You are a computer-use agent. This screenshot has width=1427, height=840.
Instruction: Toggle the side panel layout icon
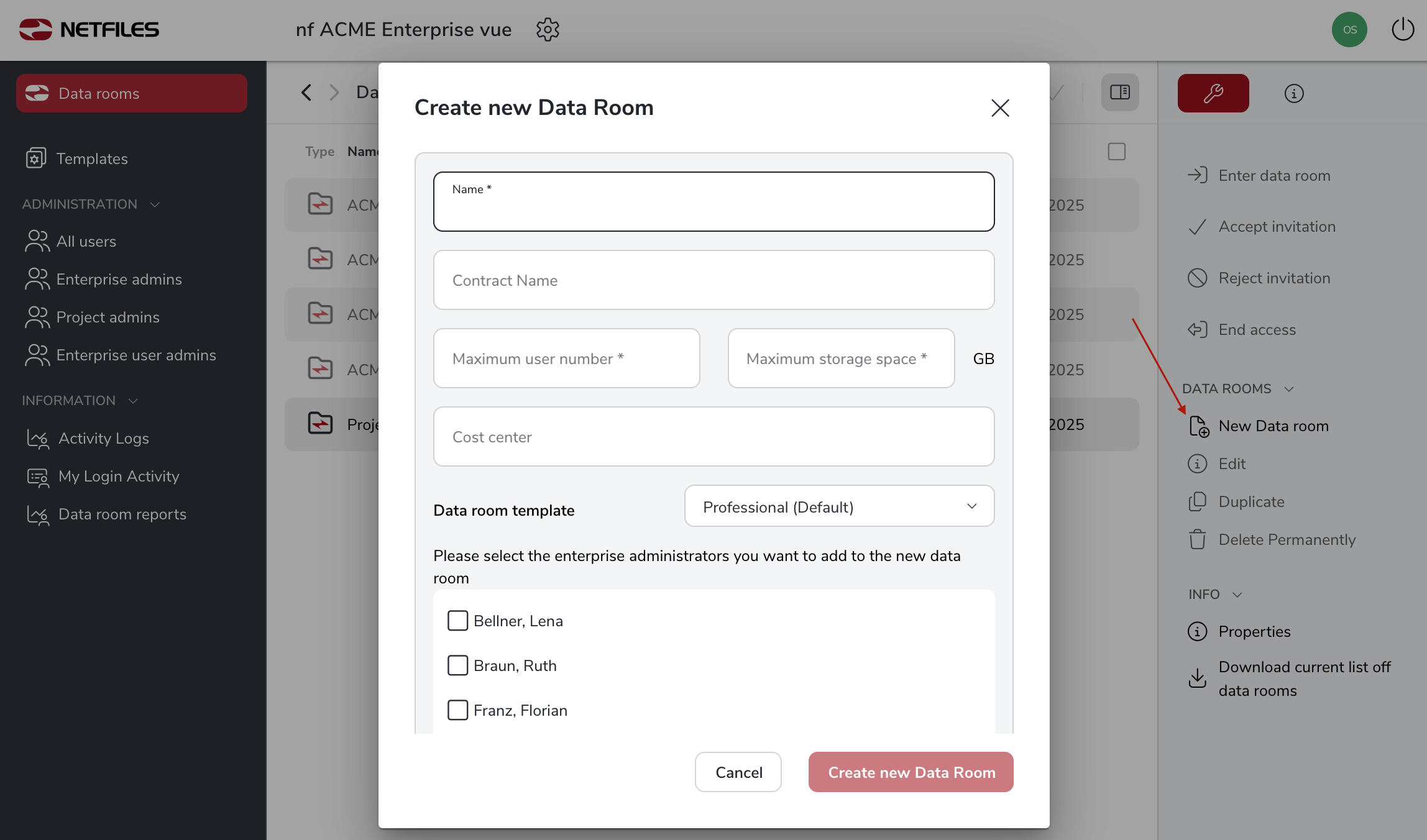(x=1119, y=93)
